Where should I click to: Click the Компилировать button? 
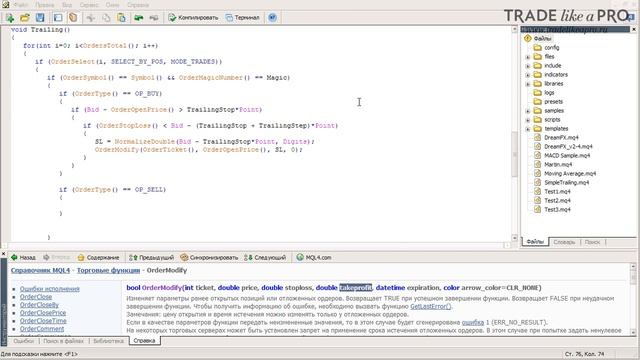coord(193,18)
